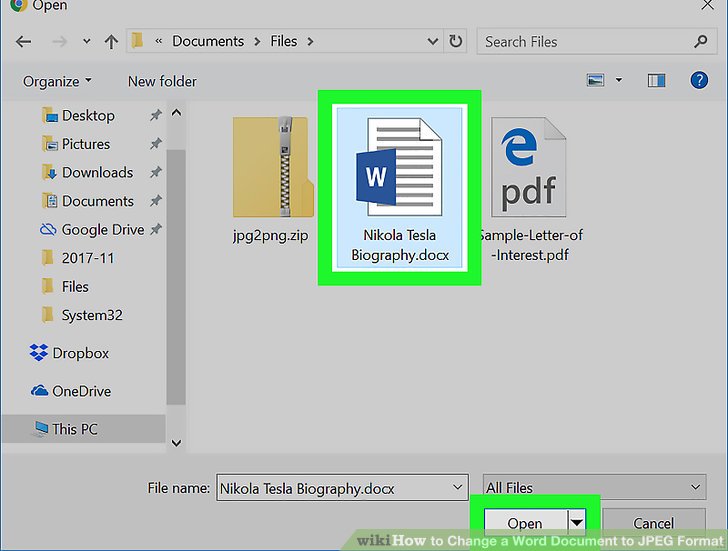Click the Chrome icon in title bar

(18, 5)
